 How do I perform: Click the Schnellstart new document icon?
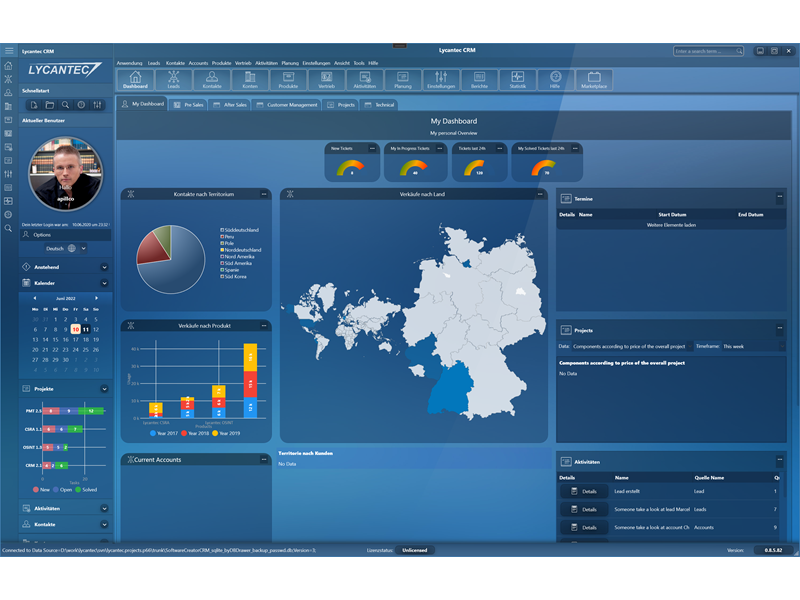point(34,105)
